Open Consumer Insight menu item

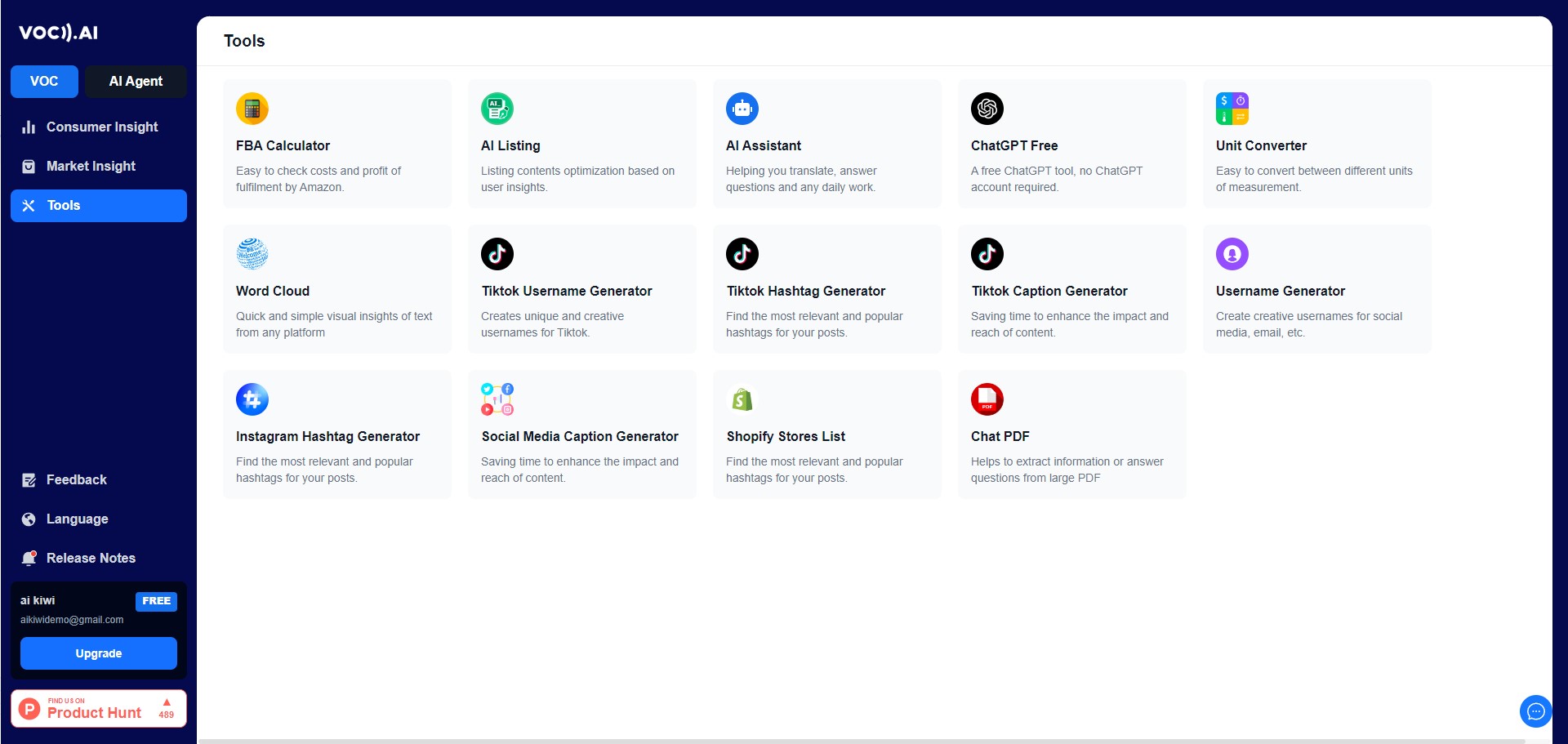(99, 127)
